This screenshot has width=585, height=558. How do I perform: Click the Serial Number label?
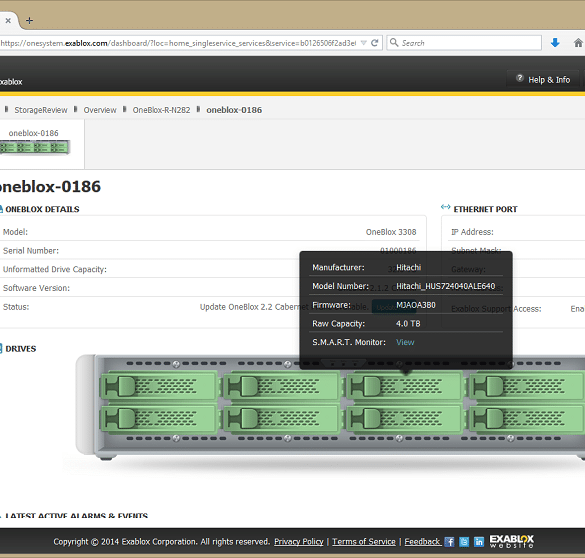click(x=31, y=251)
